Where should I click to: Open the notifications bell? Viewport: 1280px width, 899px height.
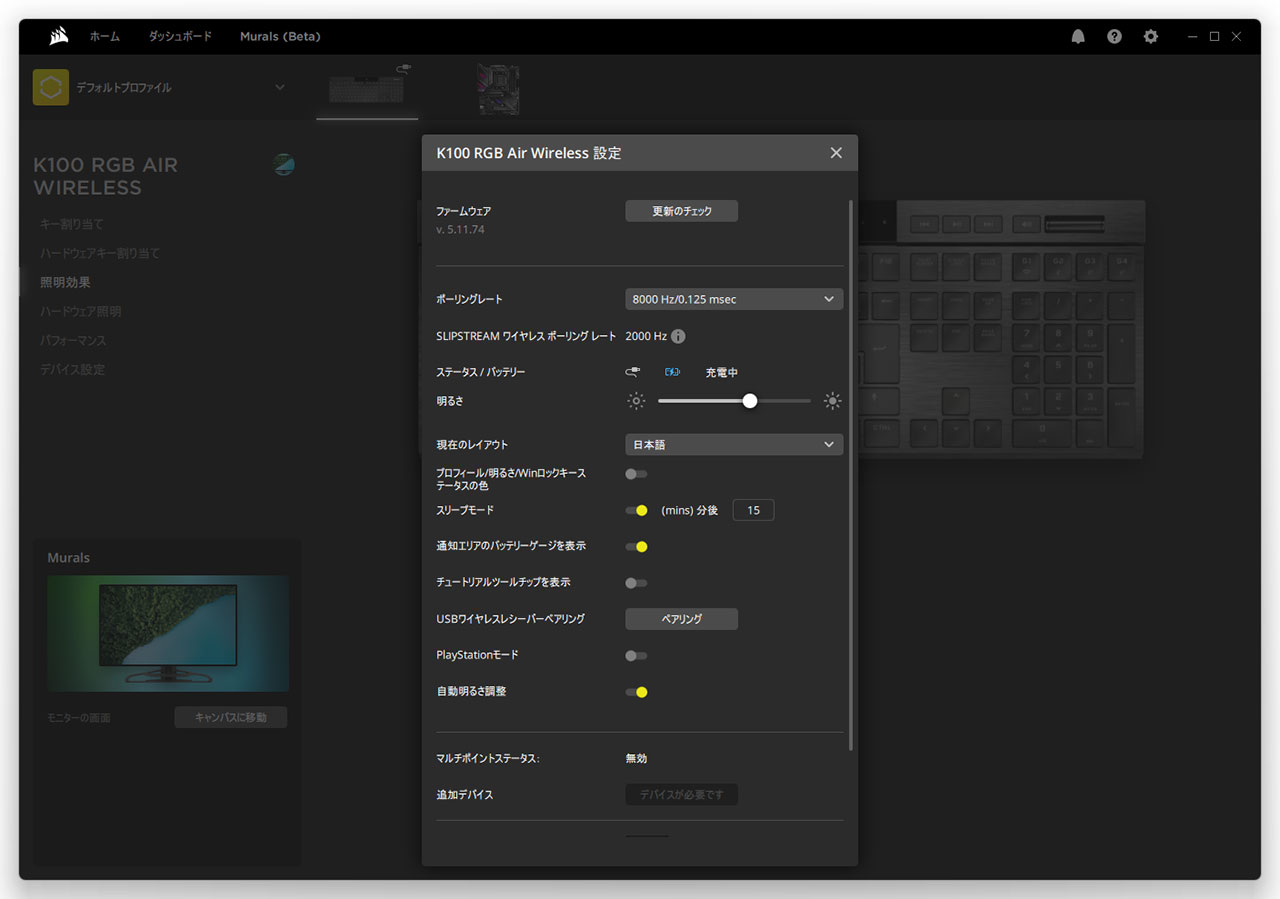(1078, 36)
